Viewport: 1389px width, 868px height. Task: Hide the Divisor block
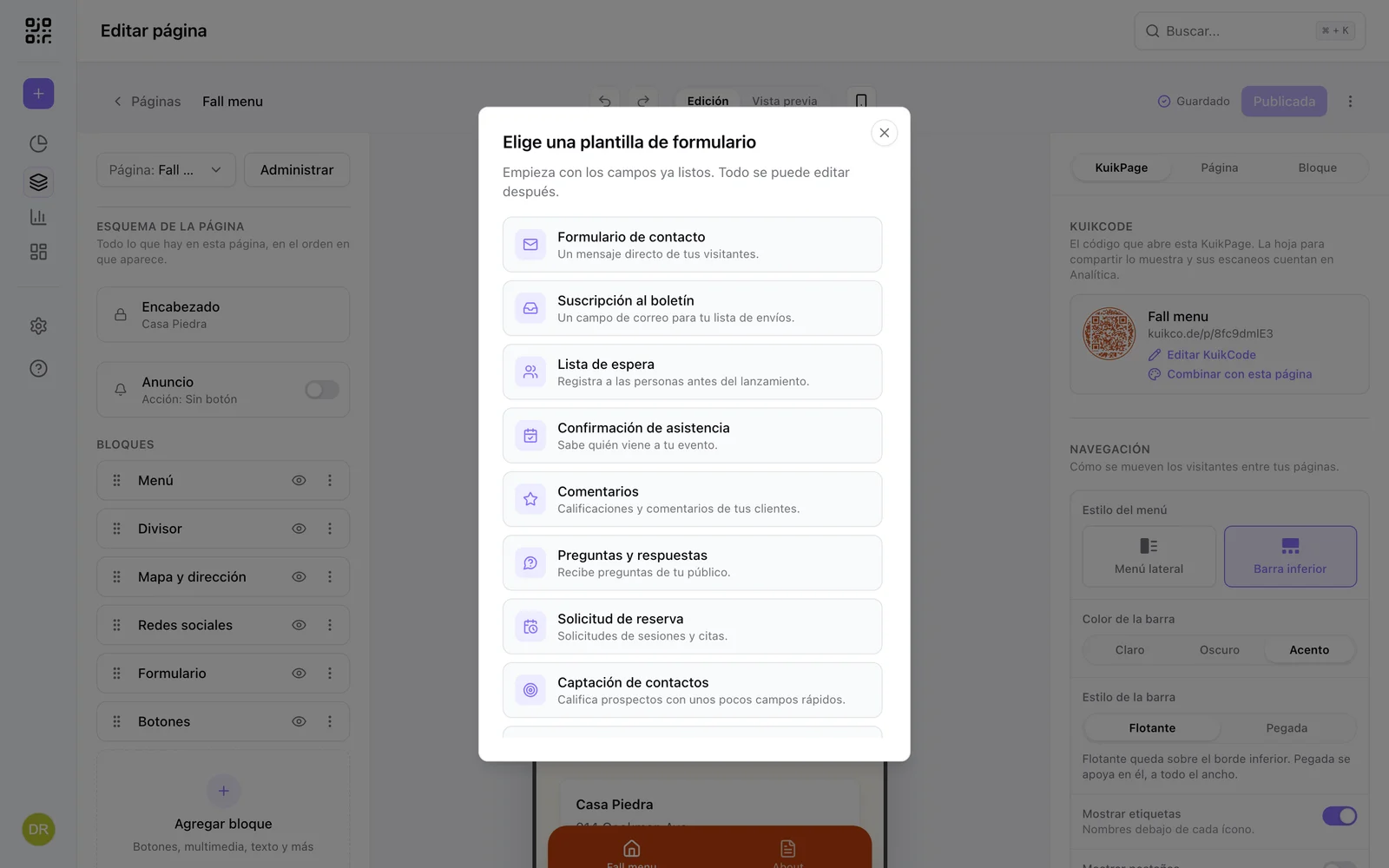299,529
